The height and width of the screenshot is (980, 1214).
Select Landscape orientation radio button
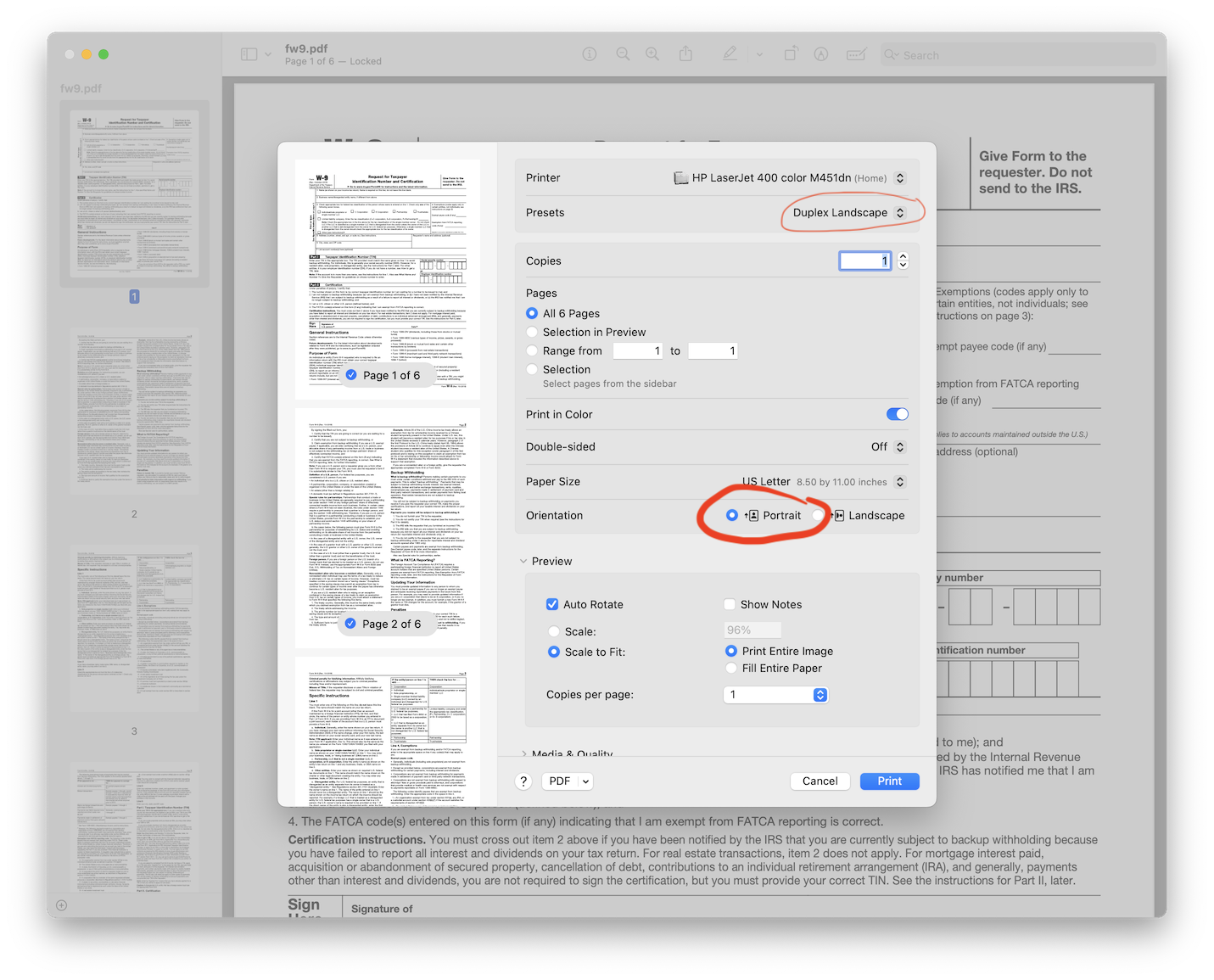[x=818, y=515]
